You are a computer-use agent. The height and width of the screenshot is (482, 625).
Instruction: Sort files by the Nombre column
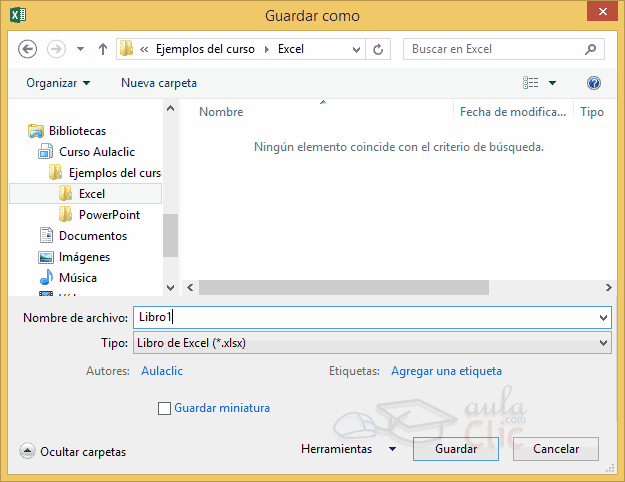[x=221, y=112]
